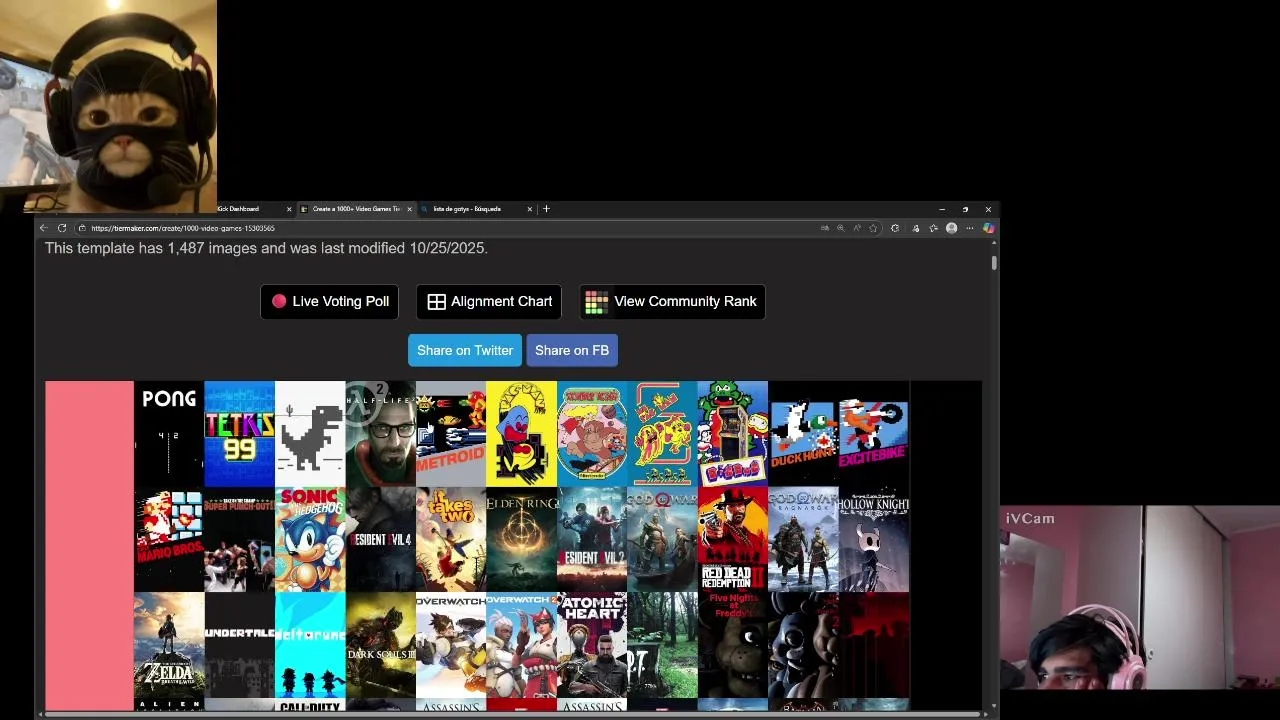Image resolution: width=1280 pixels, height=720 pixels.
Task: Click the page horizontal scrollbar at bottom
Action: click(512, 714)
